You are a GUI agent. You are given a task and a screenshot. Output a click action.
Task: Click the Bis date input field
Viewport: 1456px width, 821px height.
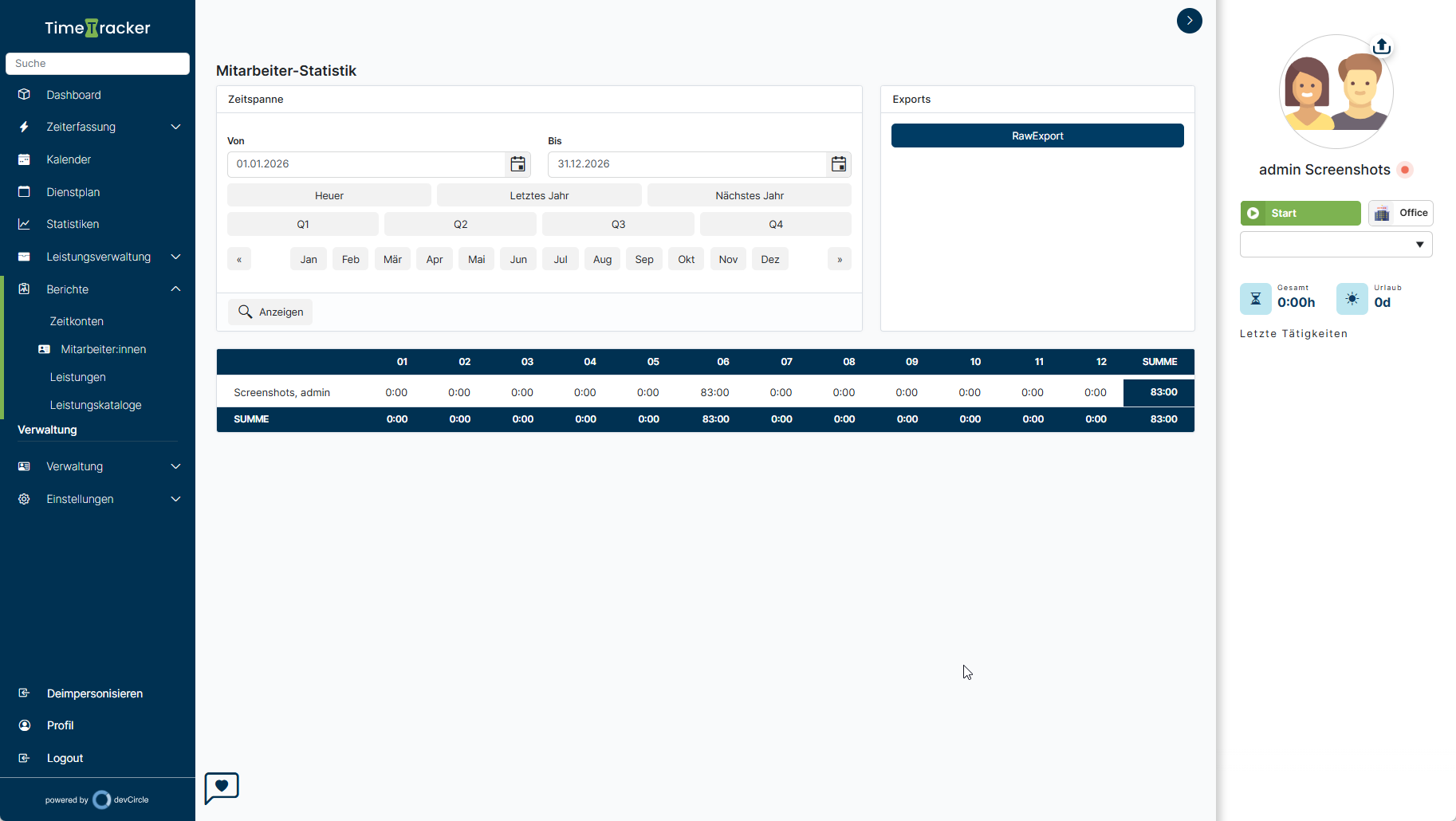coord(687,164)
